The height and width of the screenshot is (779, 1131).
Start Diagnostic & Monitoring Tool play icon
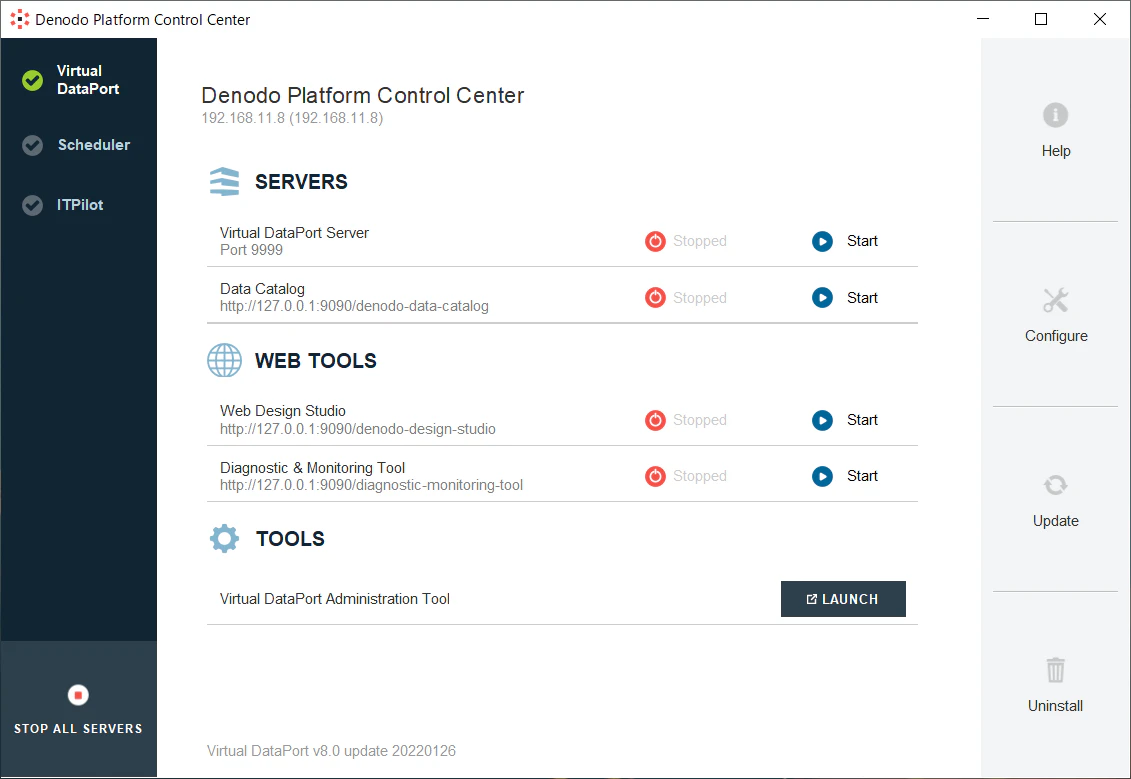tap(822, 476)
